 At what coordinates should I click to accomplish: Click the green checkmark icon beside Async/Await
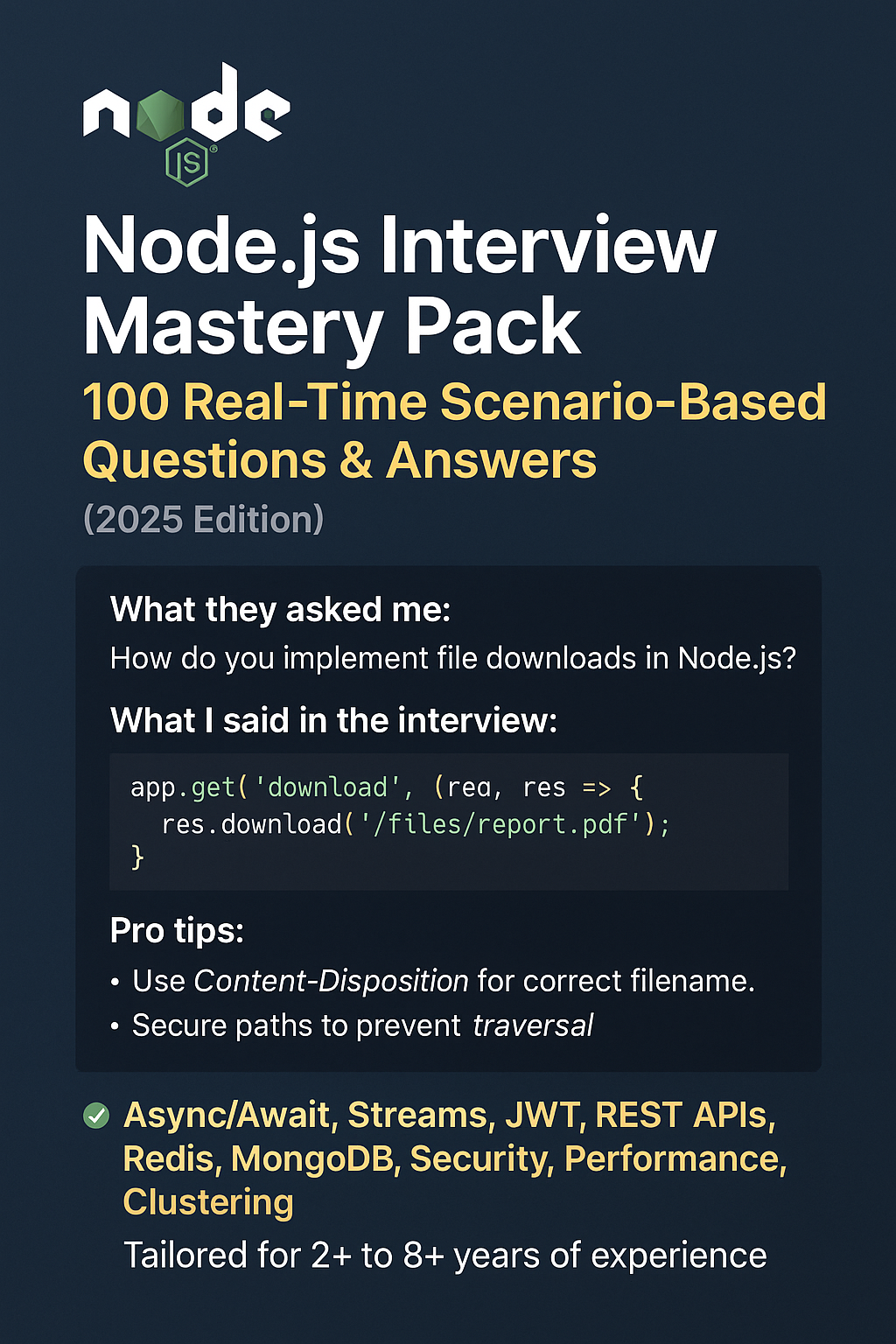[x=95, y=1116]
